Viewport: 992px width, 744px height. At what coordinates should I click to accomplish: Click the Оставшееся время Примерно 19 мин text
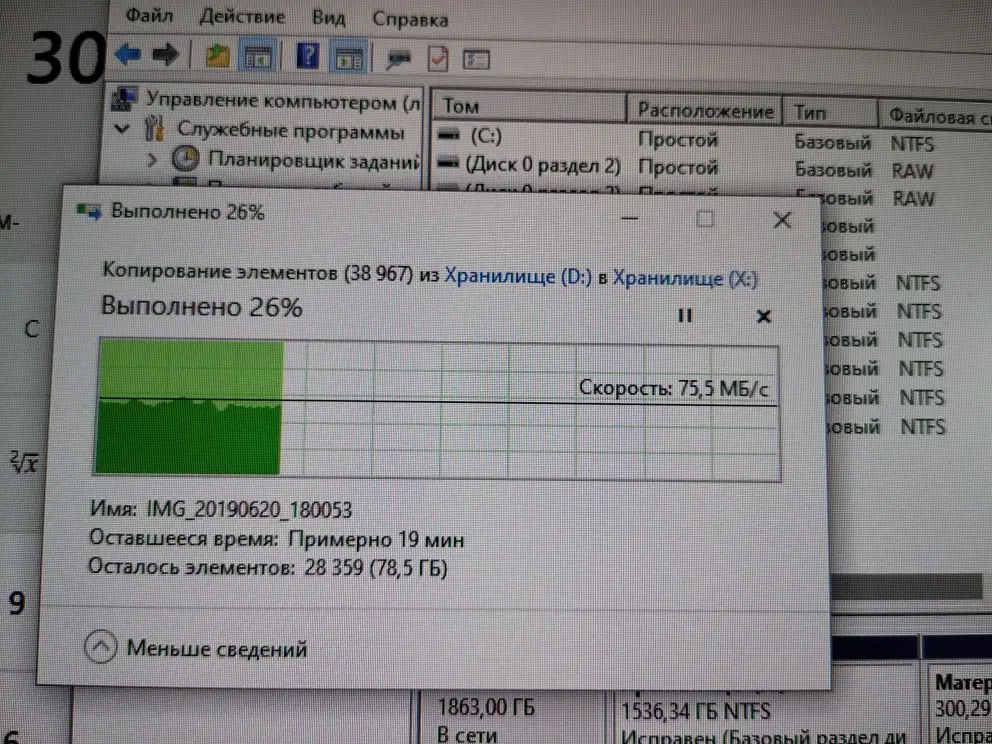click(276, 539)
